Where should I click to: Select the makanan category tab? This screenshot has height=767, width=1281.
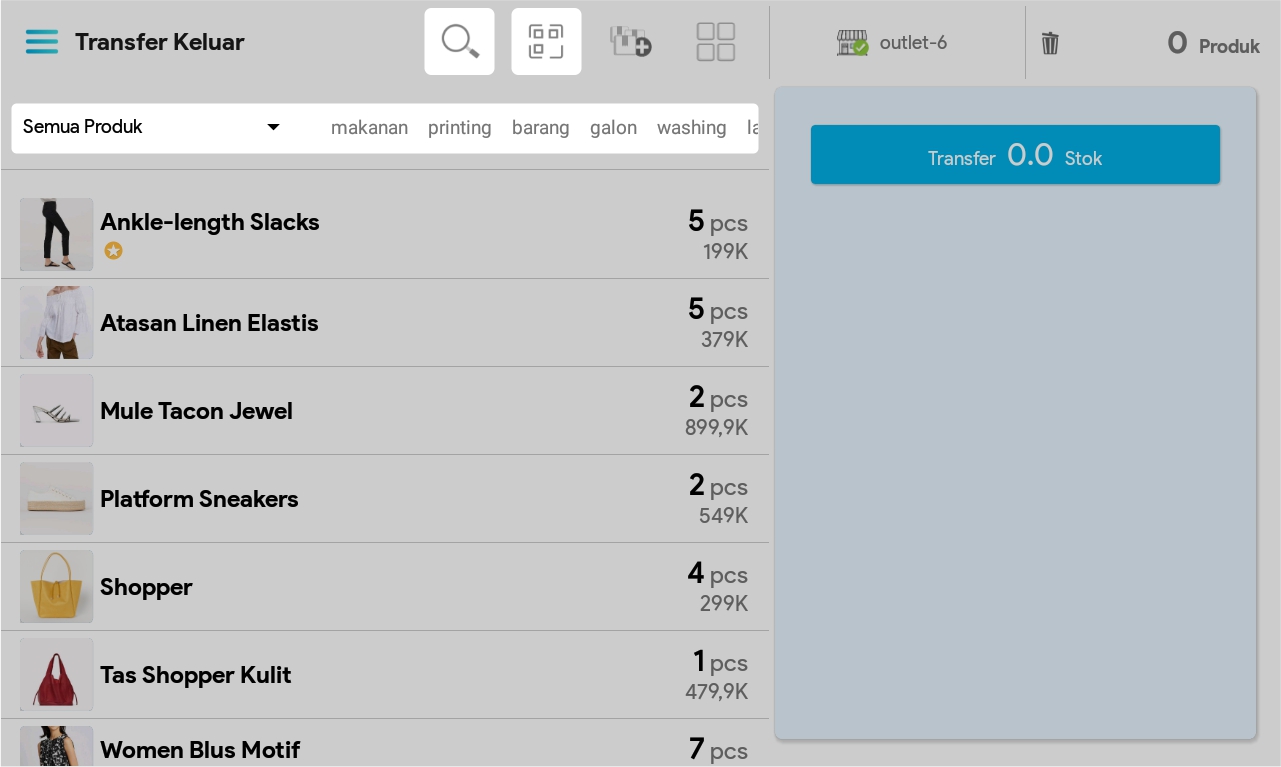click(x=369, y=128)
